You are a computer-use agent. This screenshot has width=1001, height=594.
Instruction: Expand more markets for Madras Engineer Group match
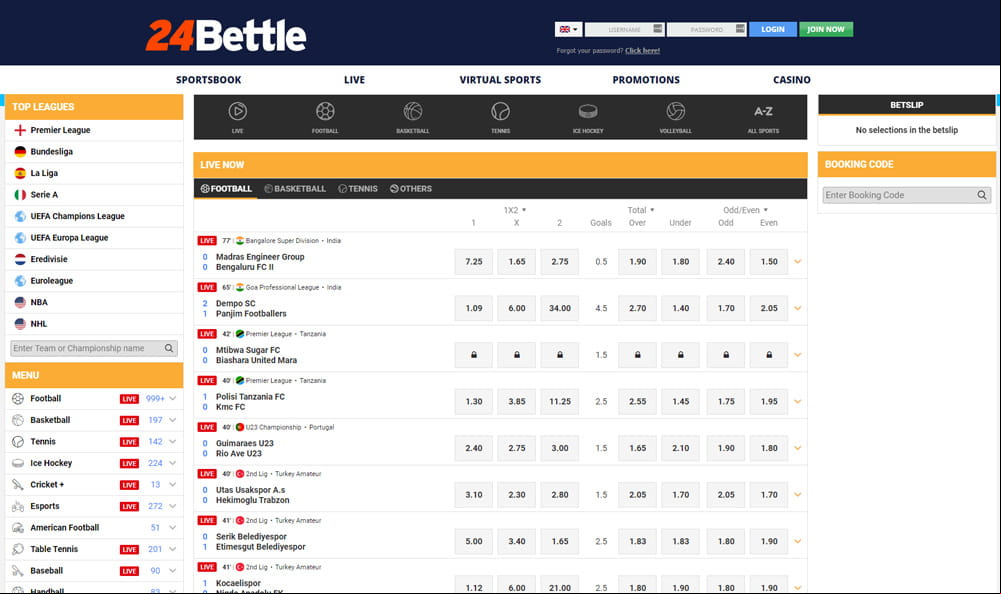point(797,262)
